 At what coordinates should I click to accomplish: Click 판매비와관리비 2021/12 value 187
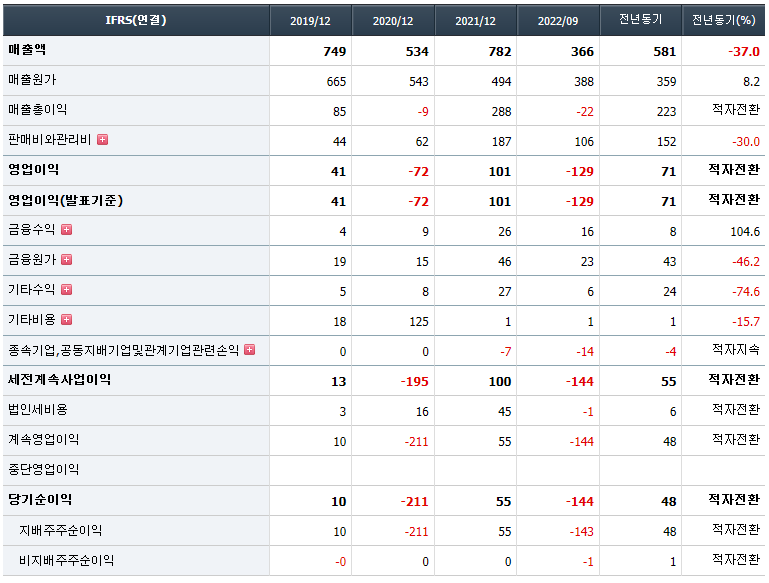[x=501, y=142]
